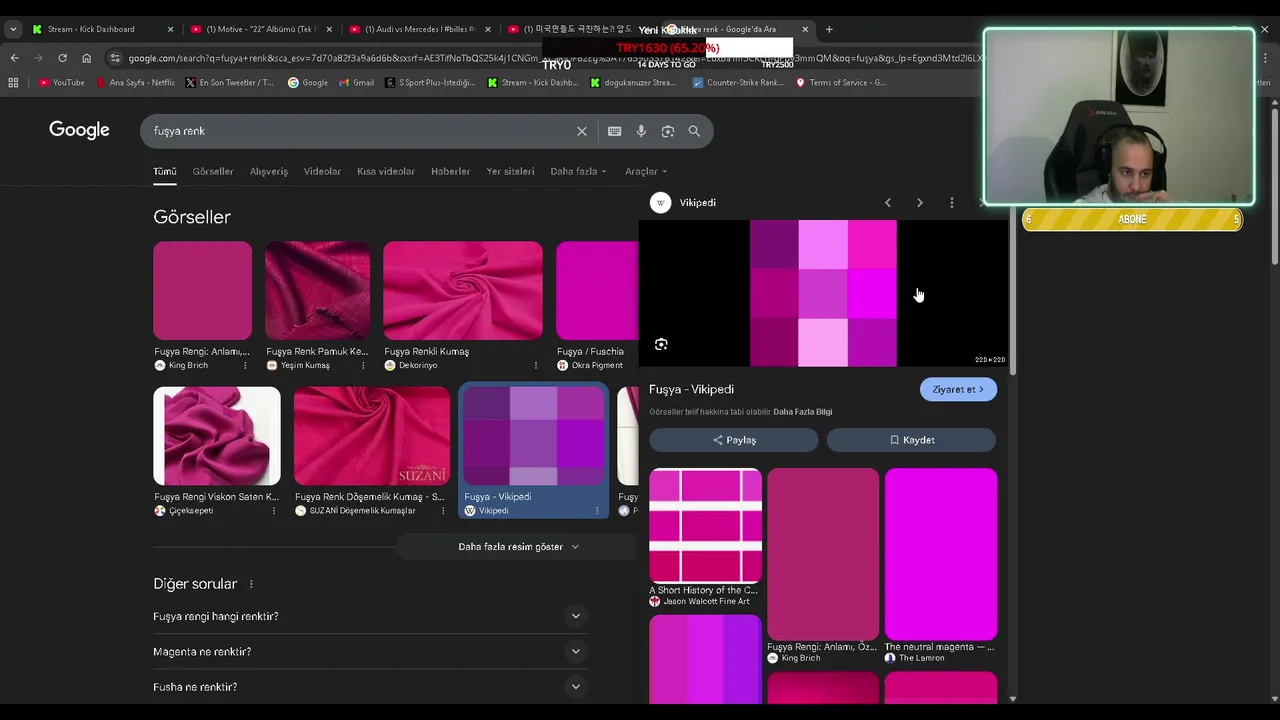Switch to Yer siteleri tab
The height and width of the screenshot is (720, 1280).
[x=510, y=172]
